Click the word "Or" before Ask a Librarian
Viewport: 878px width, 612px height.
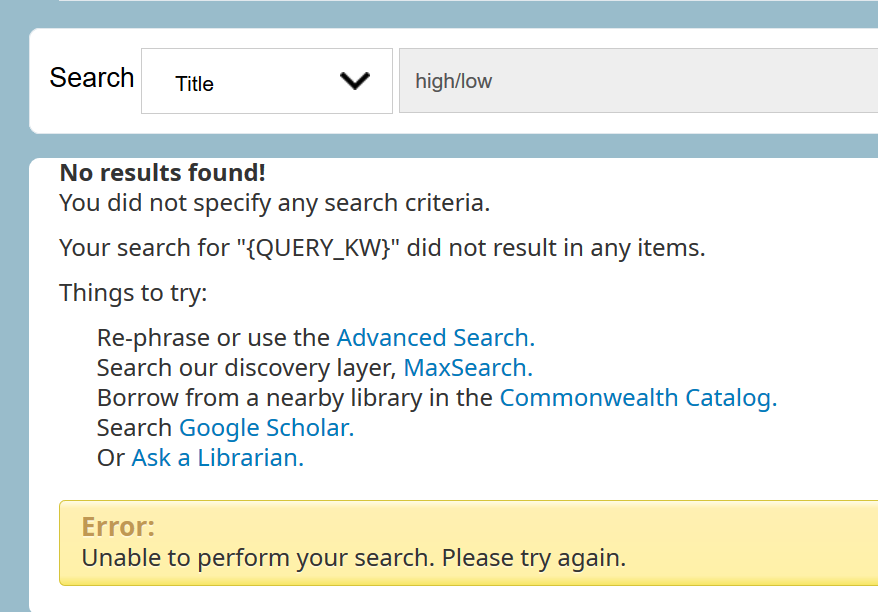pos(110,457)
